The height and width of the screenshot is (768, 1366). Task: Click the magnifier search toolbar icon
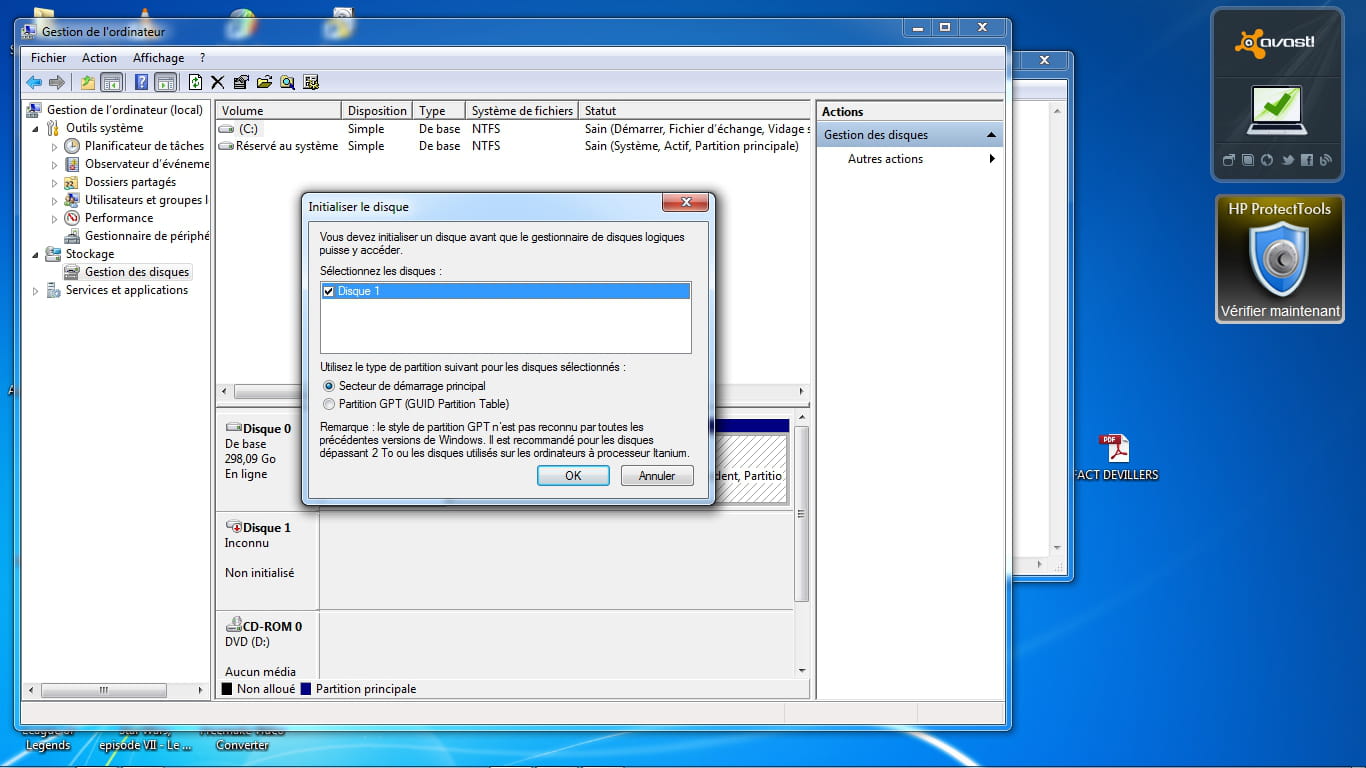point(287,82)
